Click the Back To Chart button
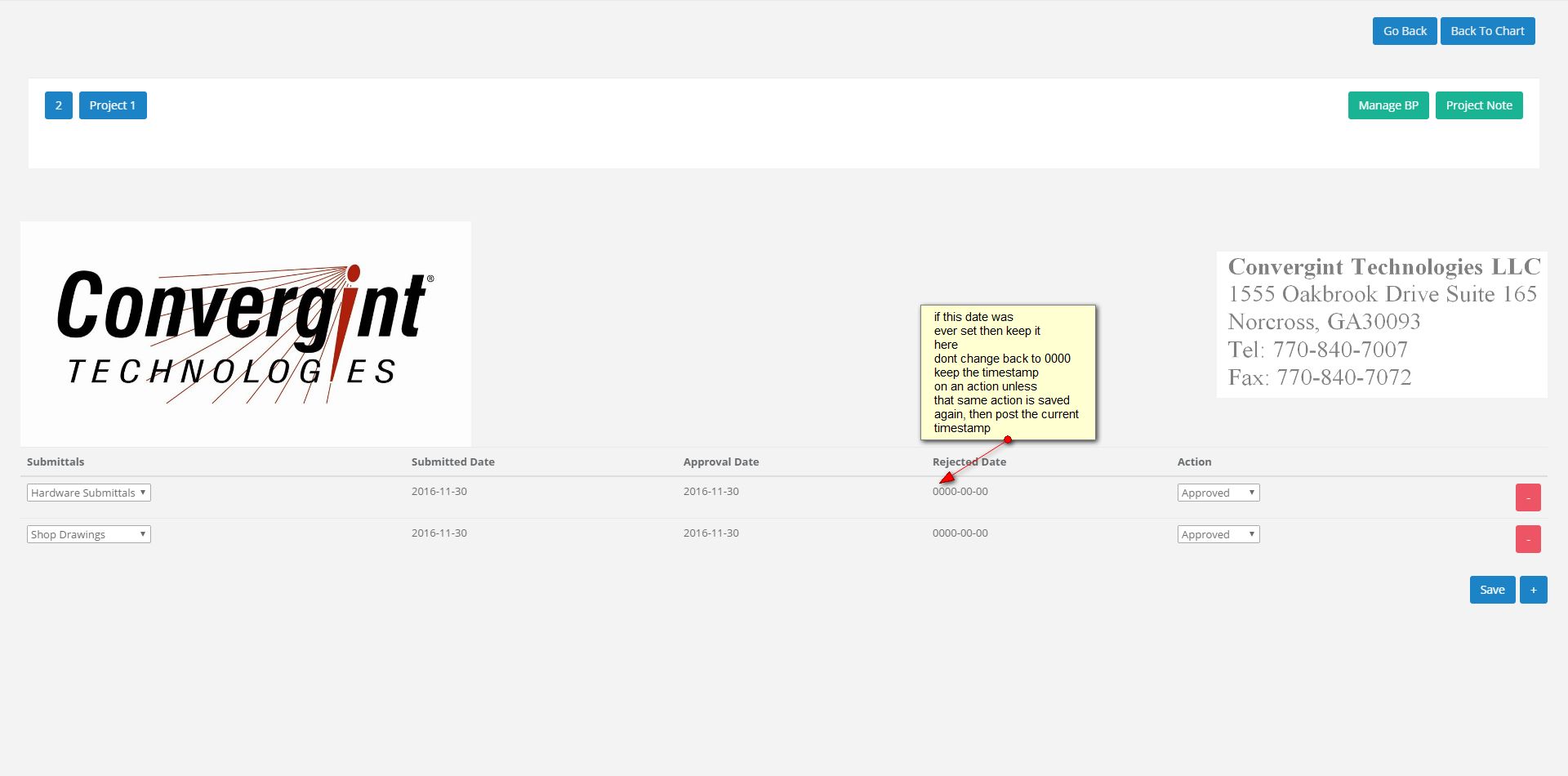 point(1488,31)
